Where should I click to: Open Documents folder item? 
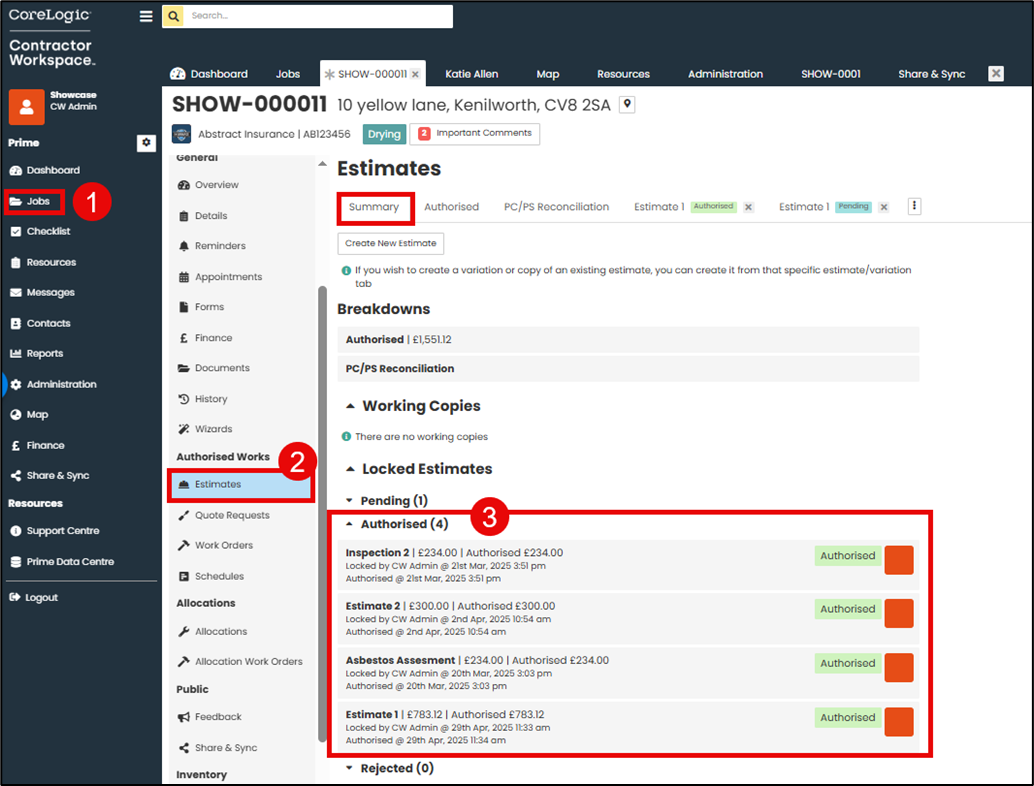214,368
